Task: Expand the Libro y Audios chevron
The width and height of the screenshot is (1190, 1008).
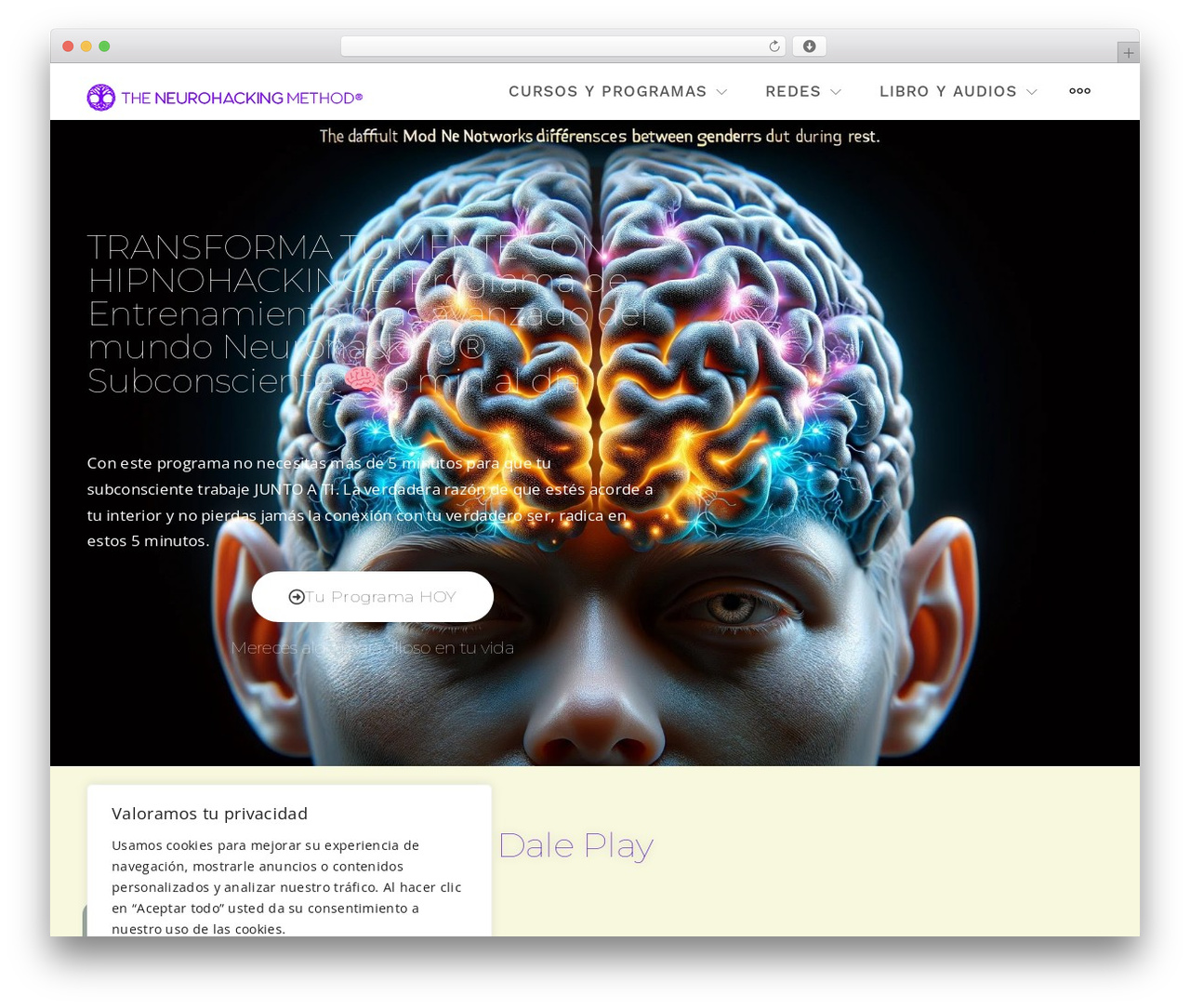Action: (x=1031, y=92)
